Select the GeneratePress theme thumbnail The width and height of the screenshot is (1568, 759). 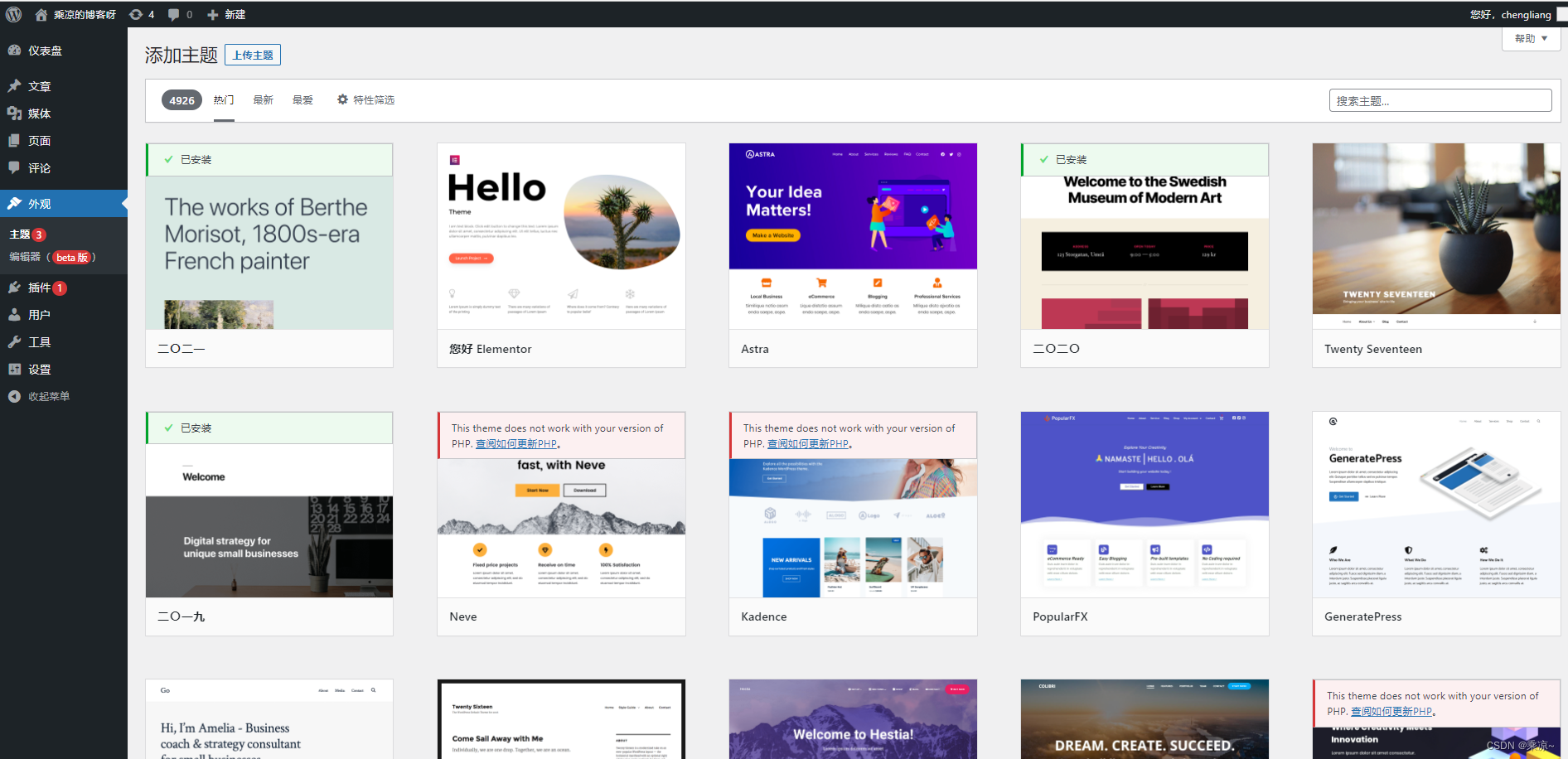[1436, 505]
